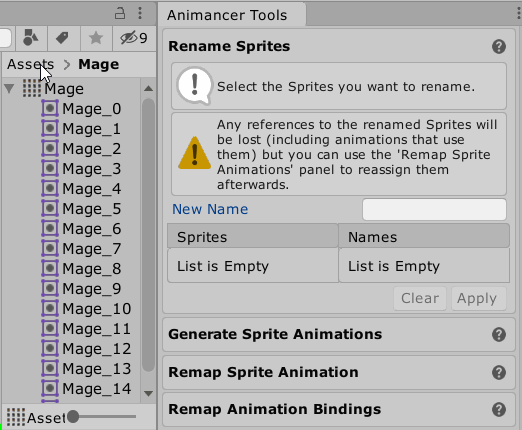Open the project panel three-dot menu
522x430 pixels.
[140, 13]
